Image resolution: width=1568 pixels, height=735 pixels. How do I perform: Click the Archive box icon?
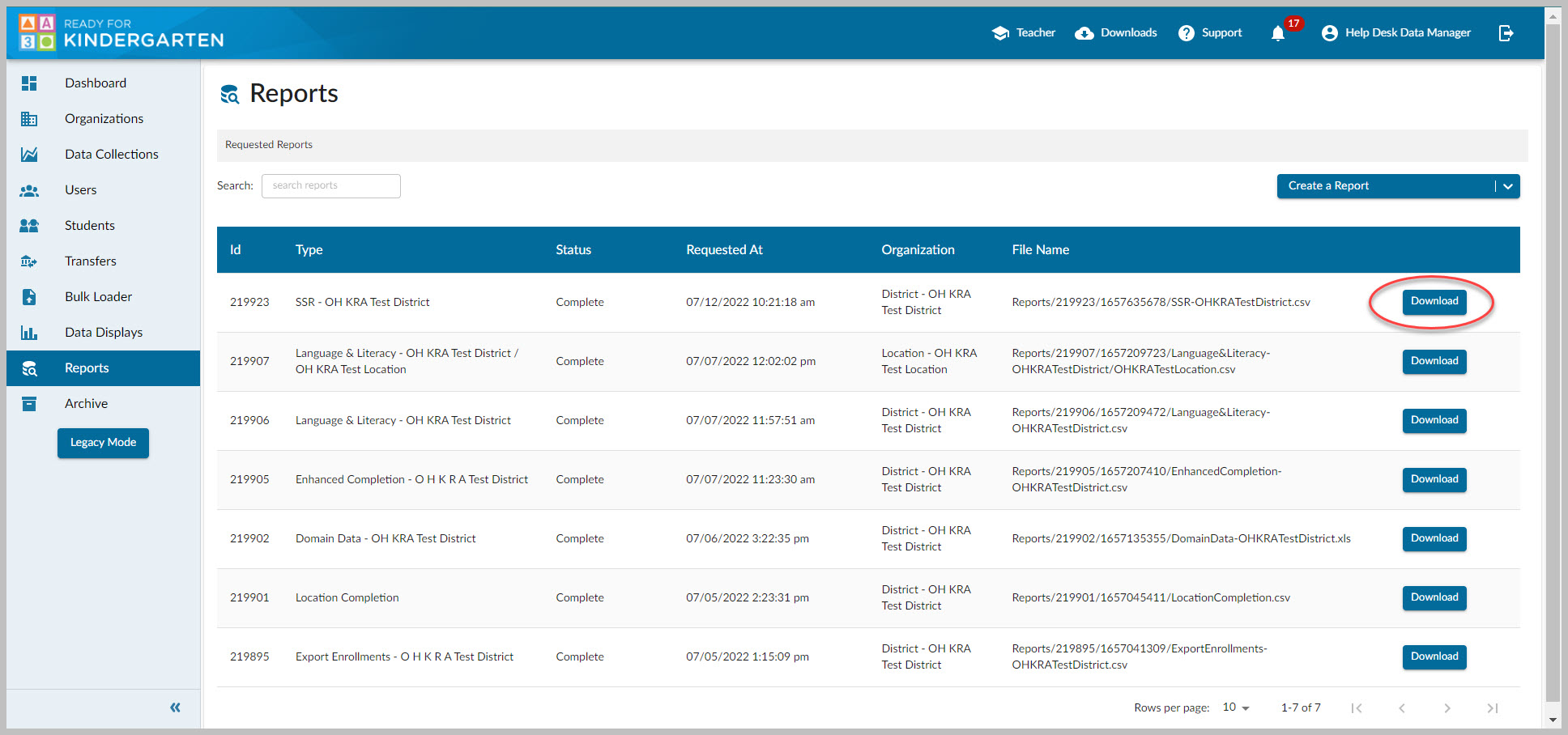29,404
